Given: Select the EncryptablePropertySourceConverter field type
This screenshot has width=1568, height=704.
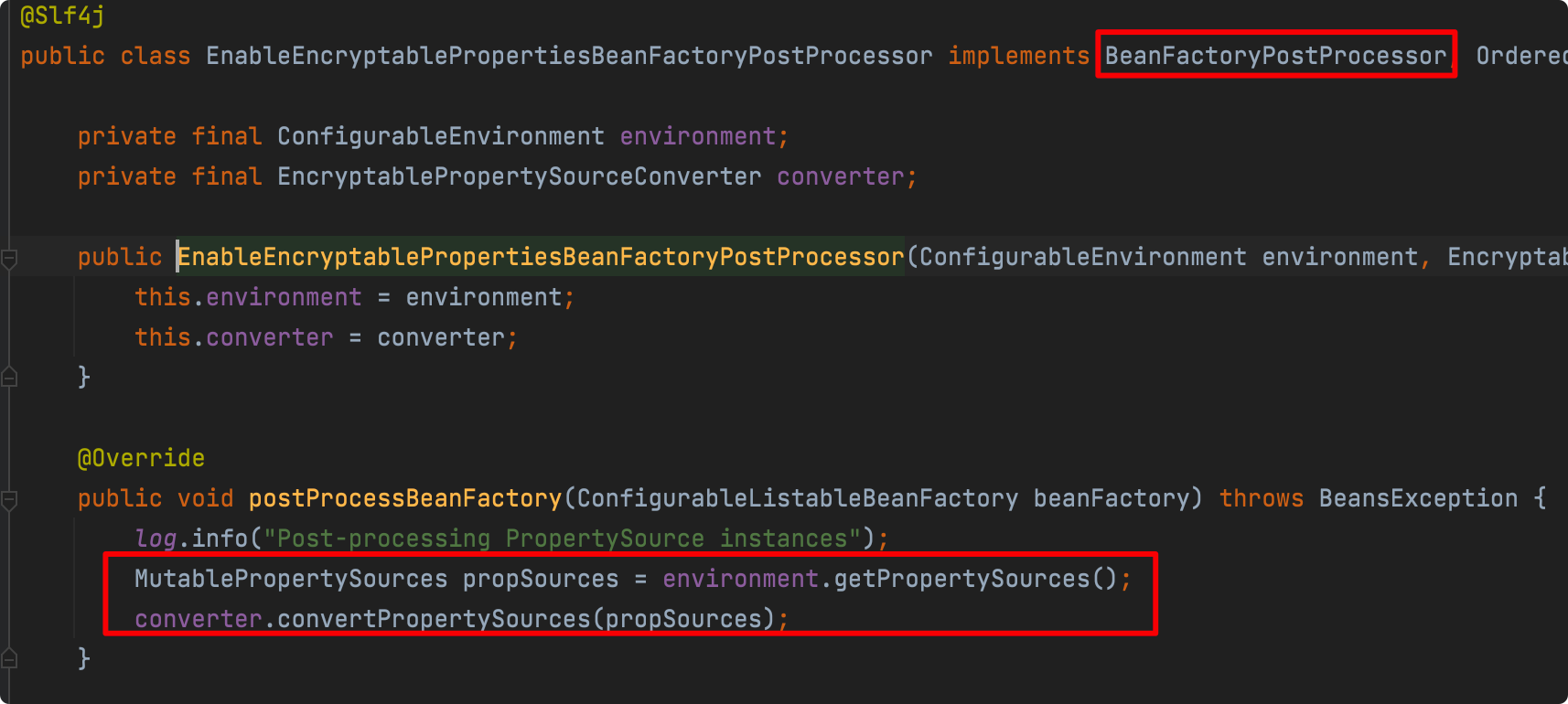Looking at the screenshot, I should tap(519, 176).
